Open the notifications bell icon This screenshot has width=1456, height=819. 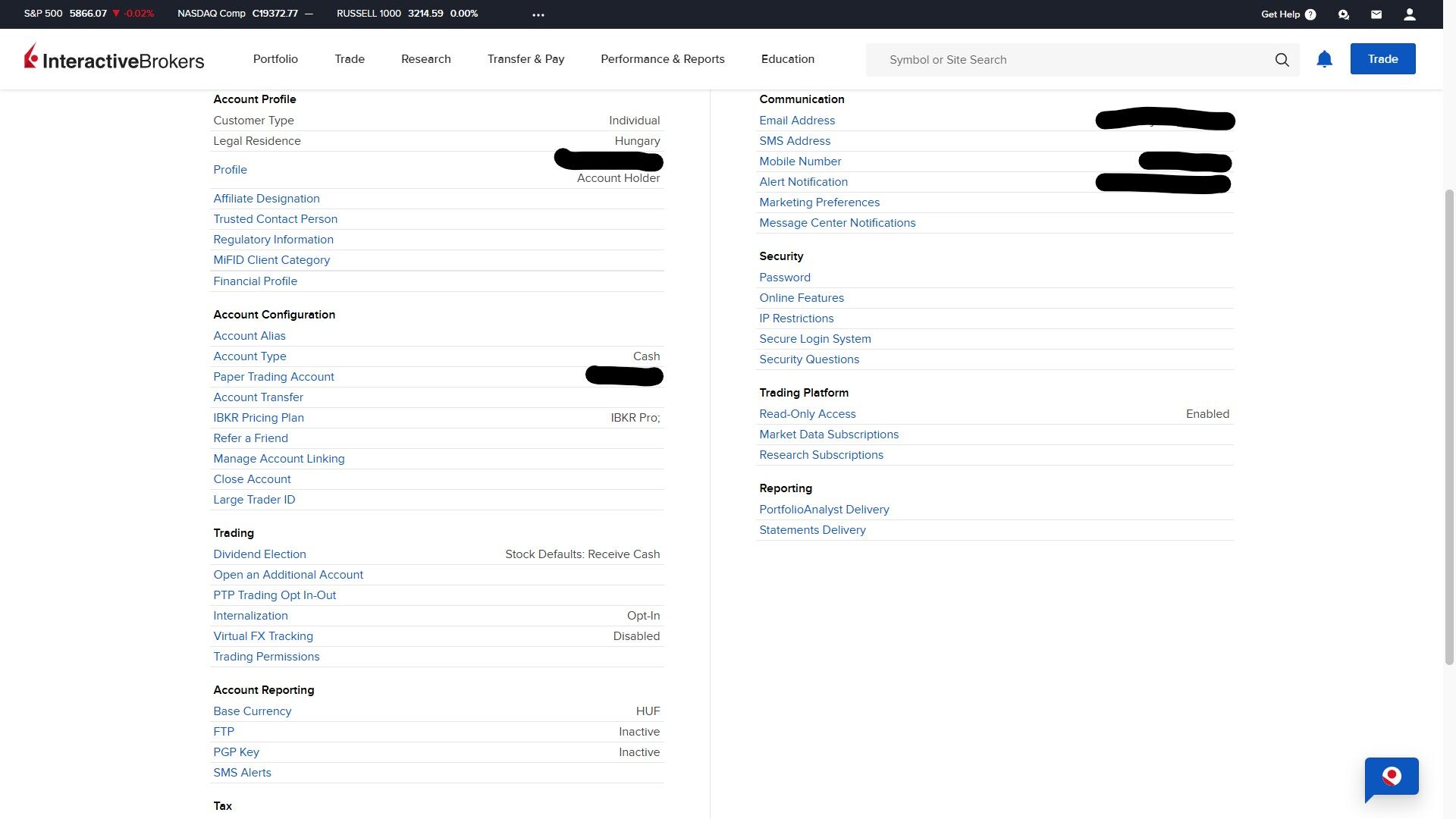coord(1324,59)
